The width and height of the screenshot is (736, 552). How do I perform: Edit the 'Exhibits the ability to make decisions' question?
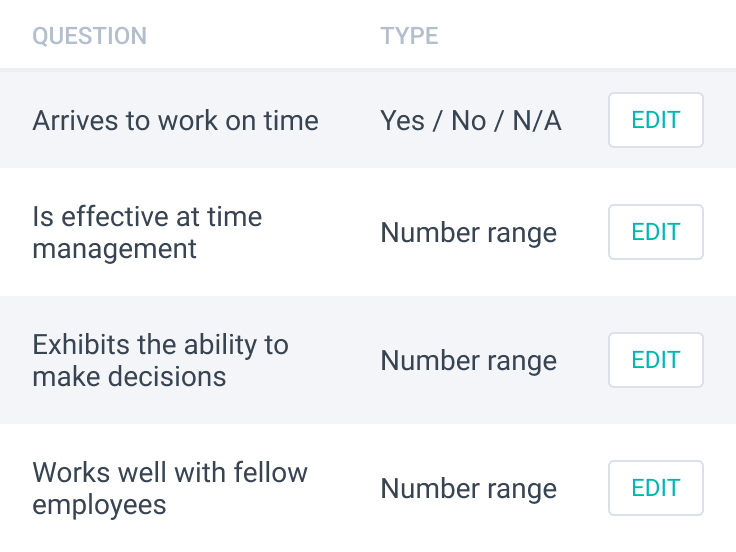point(655,360)
